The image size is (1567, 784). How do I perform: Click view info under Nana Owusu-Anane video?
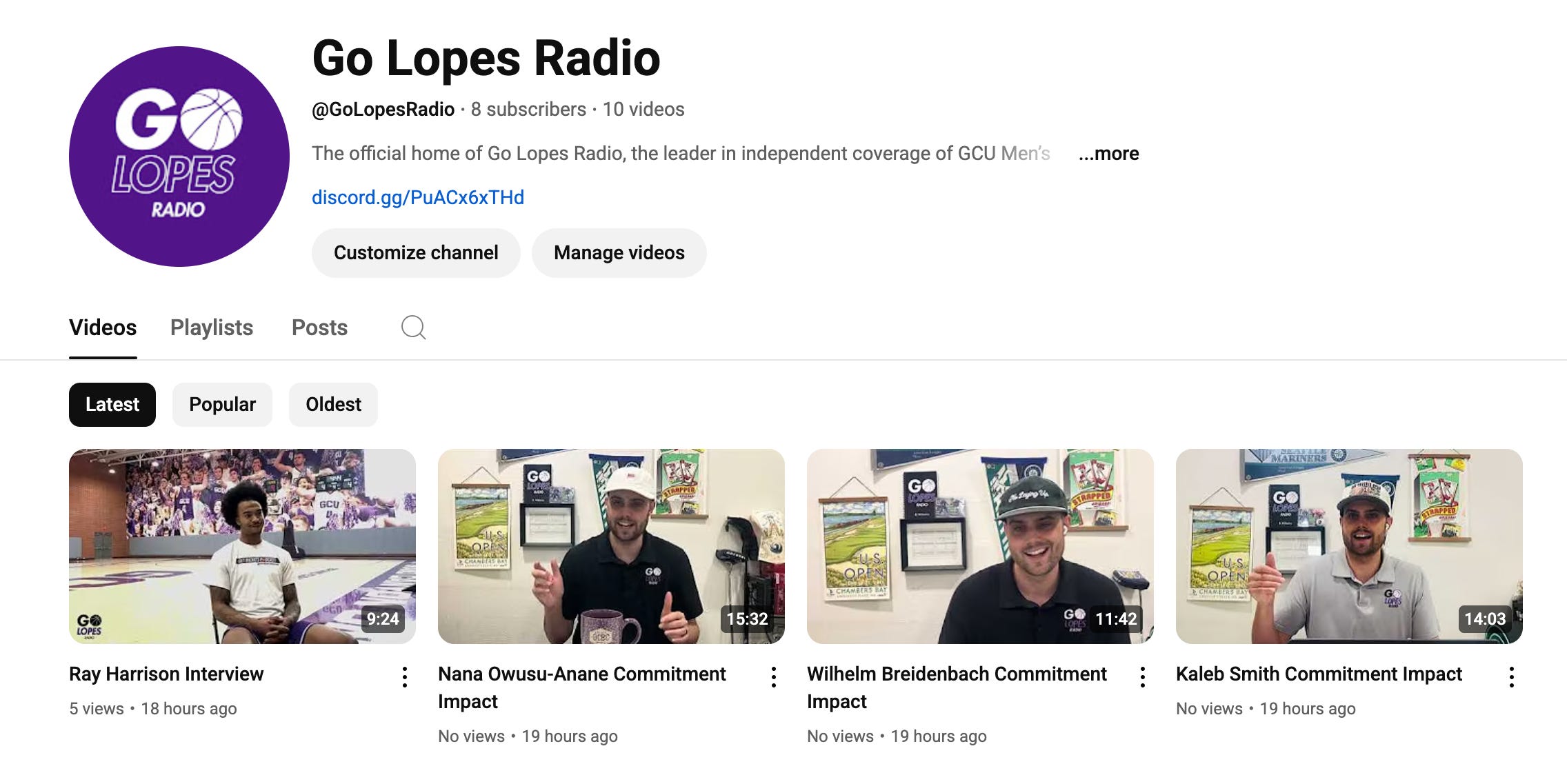tap(528, 736)
